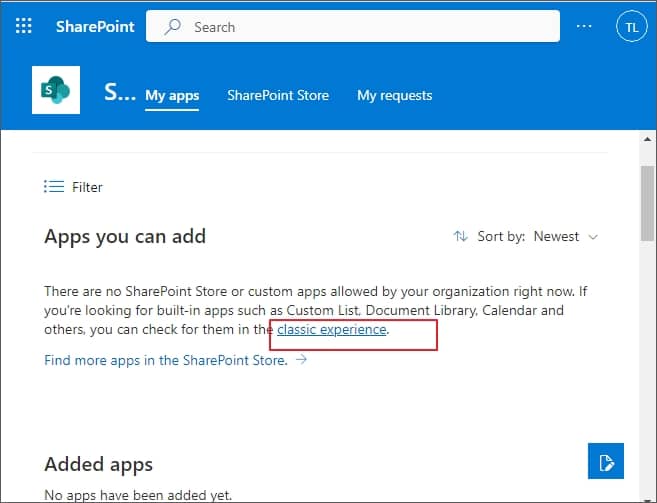Click the SharePoint site logo tile
Viewport: 657px width, 503px height.
(x=56, y=90)
